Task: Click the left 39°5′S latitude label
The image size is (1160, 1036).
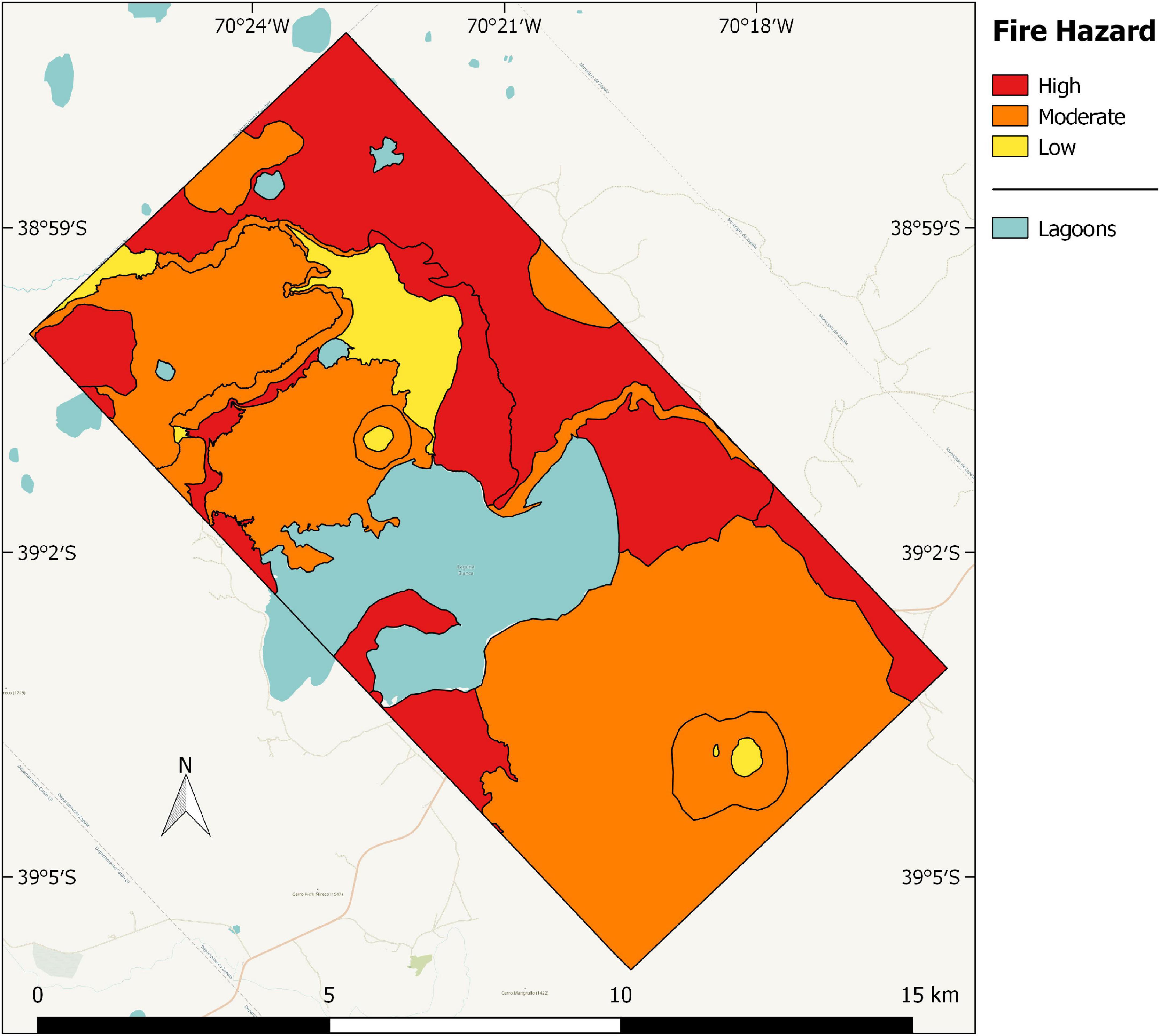Action: coord(47,877)
